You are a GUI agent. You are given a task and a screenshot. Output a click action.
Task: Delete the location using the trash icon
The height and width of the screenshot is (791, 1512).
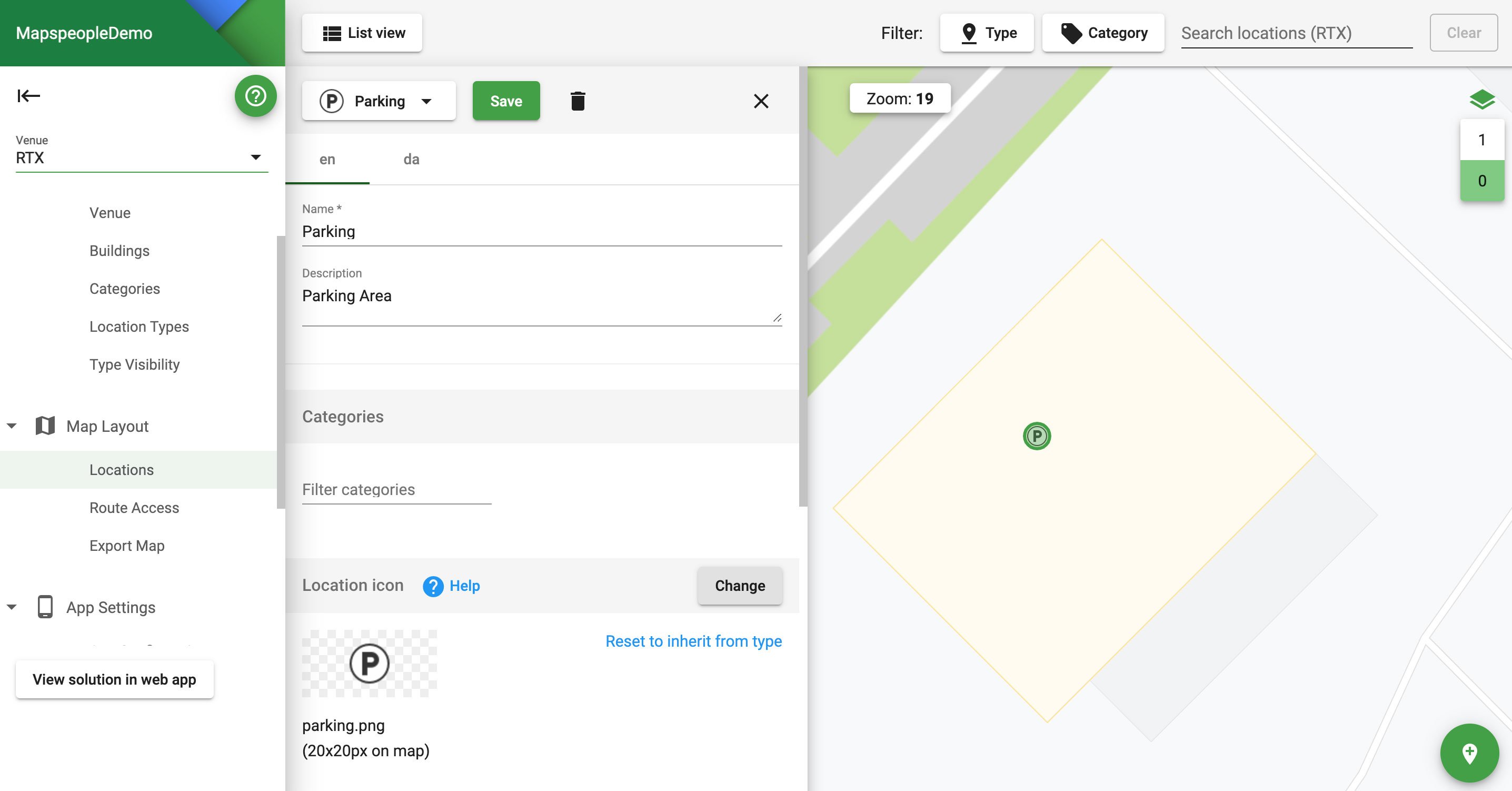pos(578,101)
